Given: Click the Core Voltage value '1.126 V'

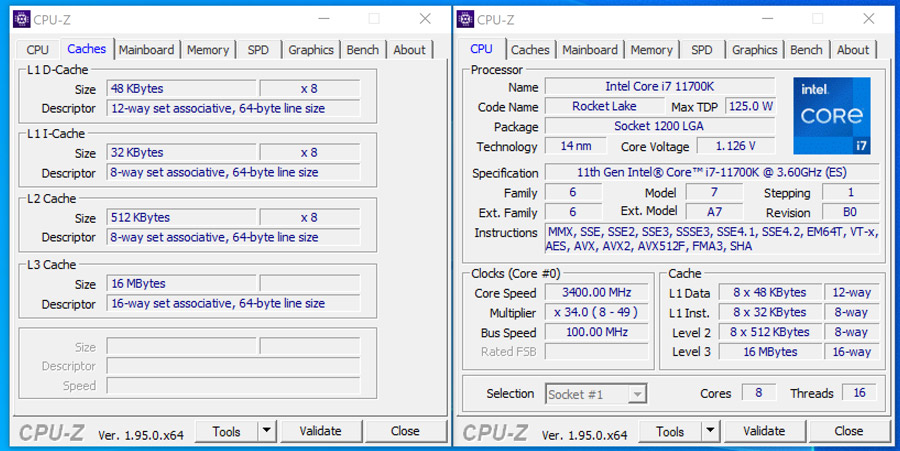Looking at the screenshot, I should 736,146.
